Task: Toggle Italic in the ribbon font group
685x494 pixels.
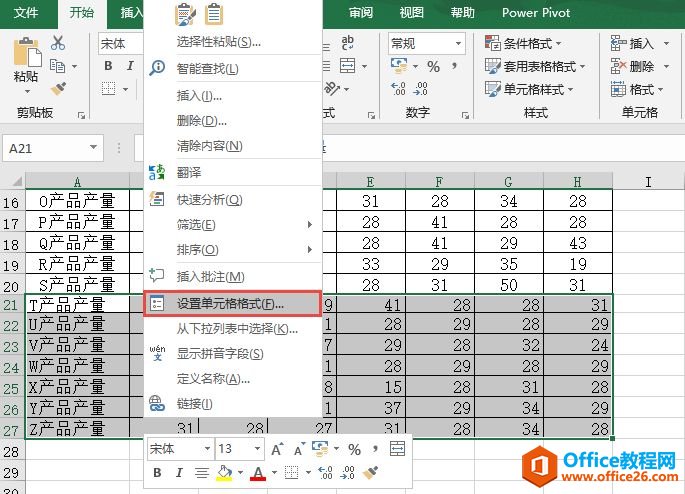Action: click(130, 66)
